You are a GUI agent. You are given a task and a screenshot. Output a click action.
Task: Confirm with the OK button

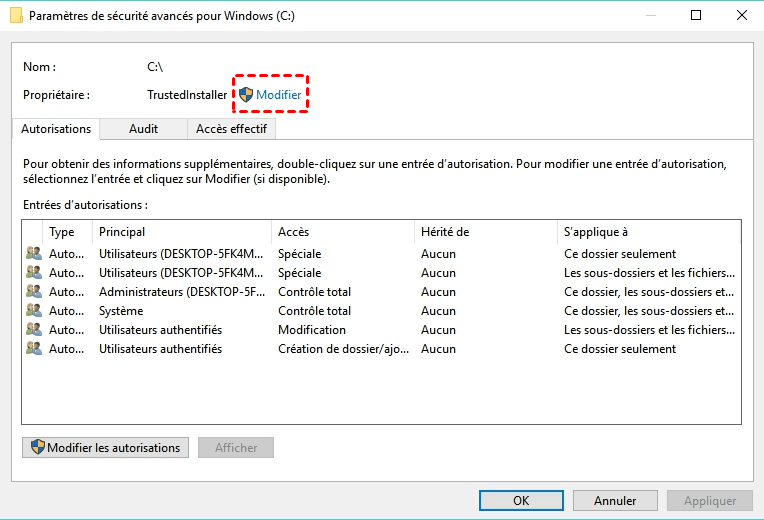(521, 501)
